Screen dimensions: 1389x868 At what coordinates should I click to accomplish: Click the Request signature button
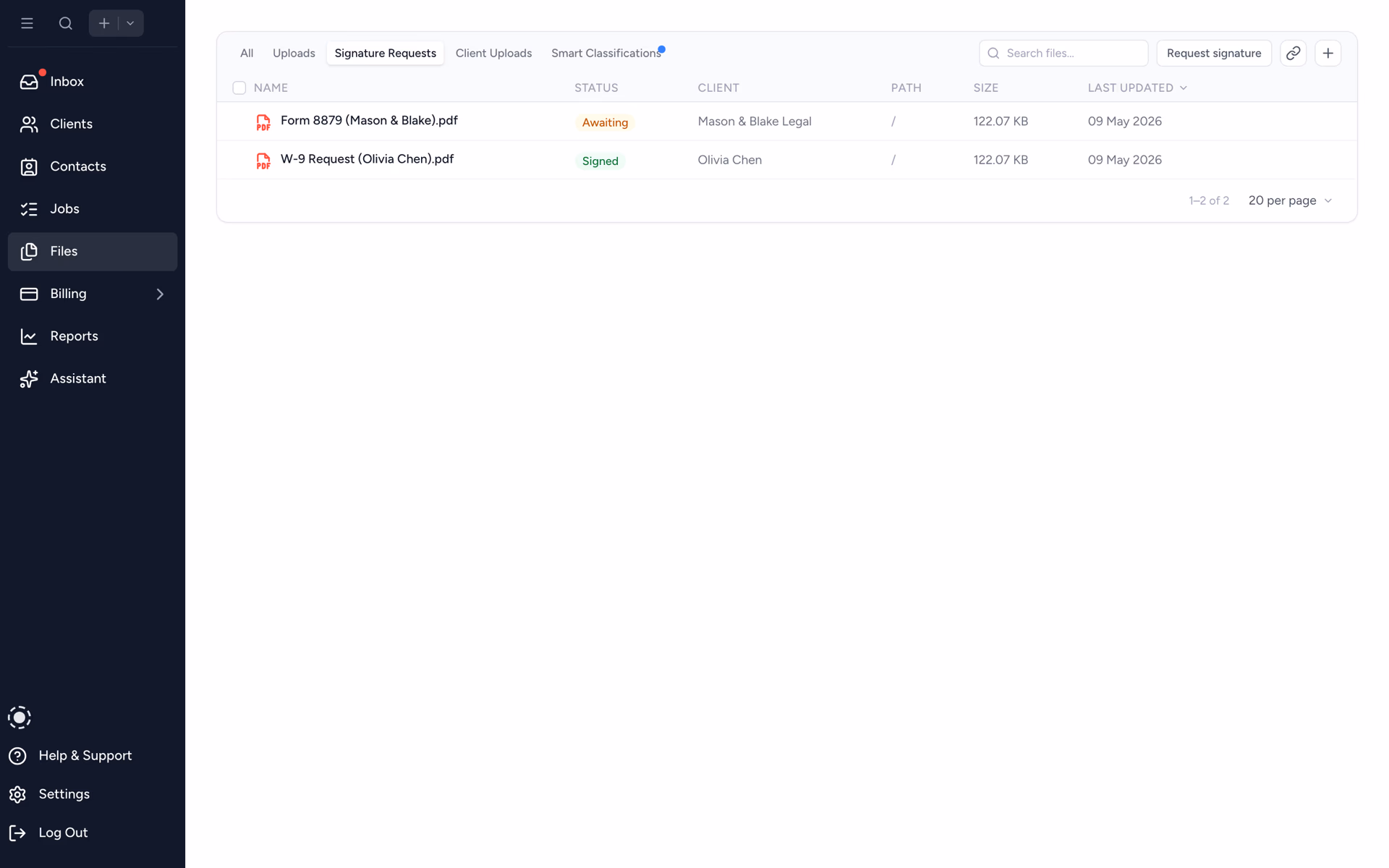tap(1214, 54)
